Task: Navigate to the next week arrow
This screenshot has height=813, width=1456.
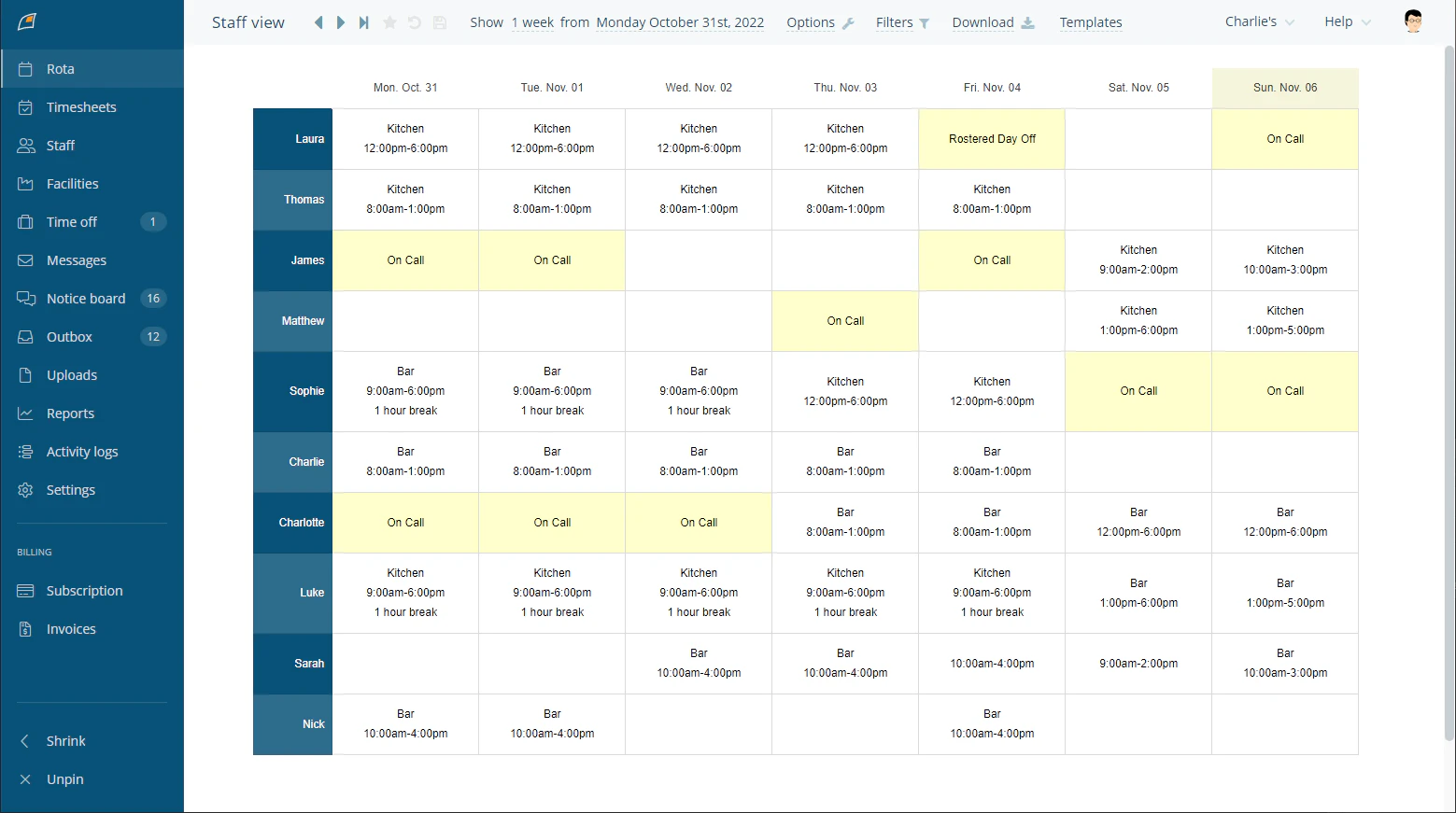Action: [x=340, y=21]
